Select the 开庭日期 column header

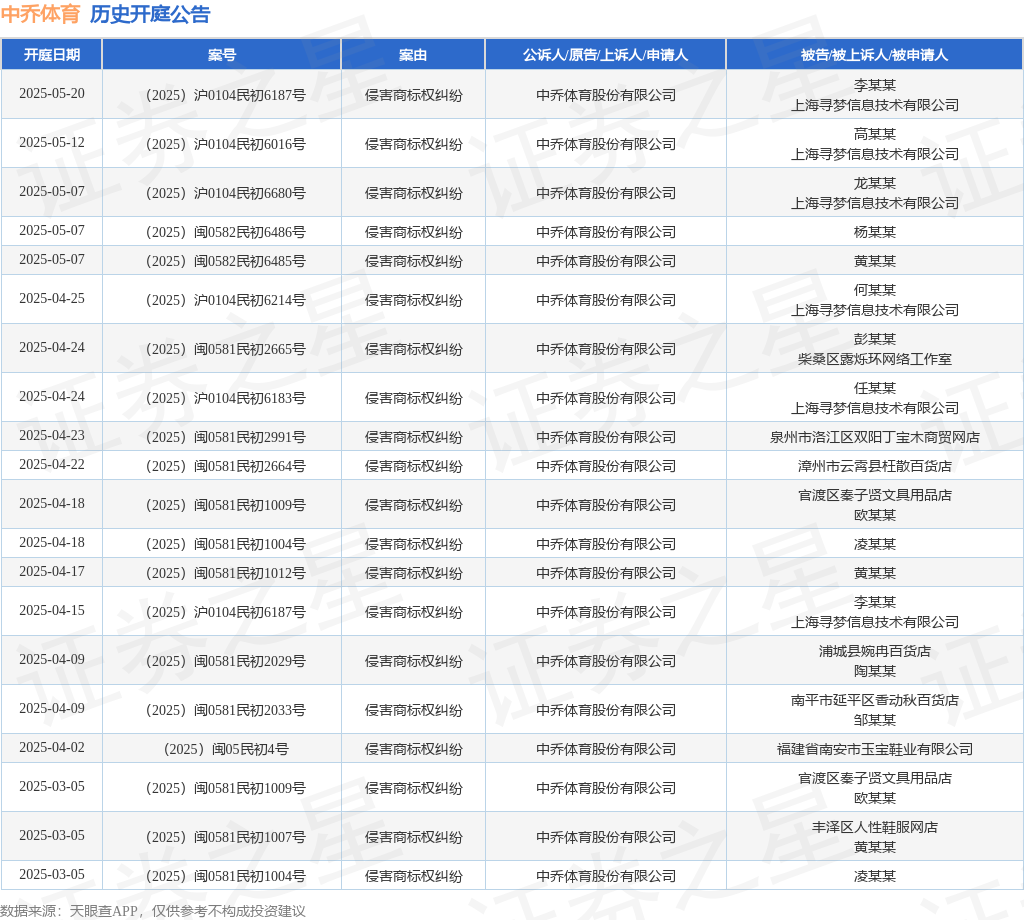[x=52, y=55]
